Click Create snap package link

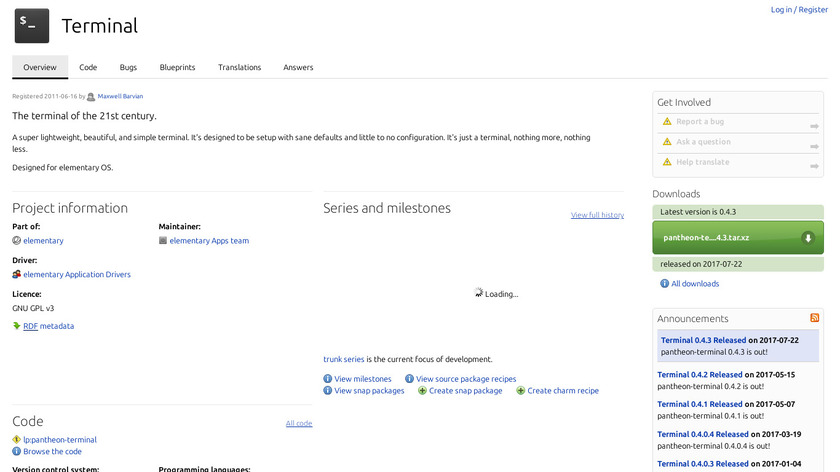pyautogui.click(x=466, y=391)
